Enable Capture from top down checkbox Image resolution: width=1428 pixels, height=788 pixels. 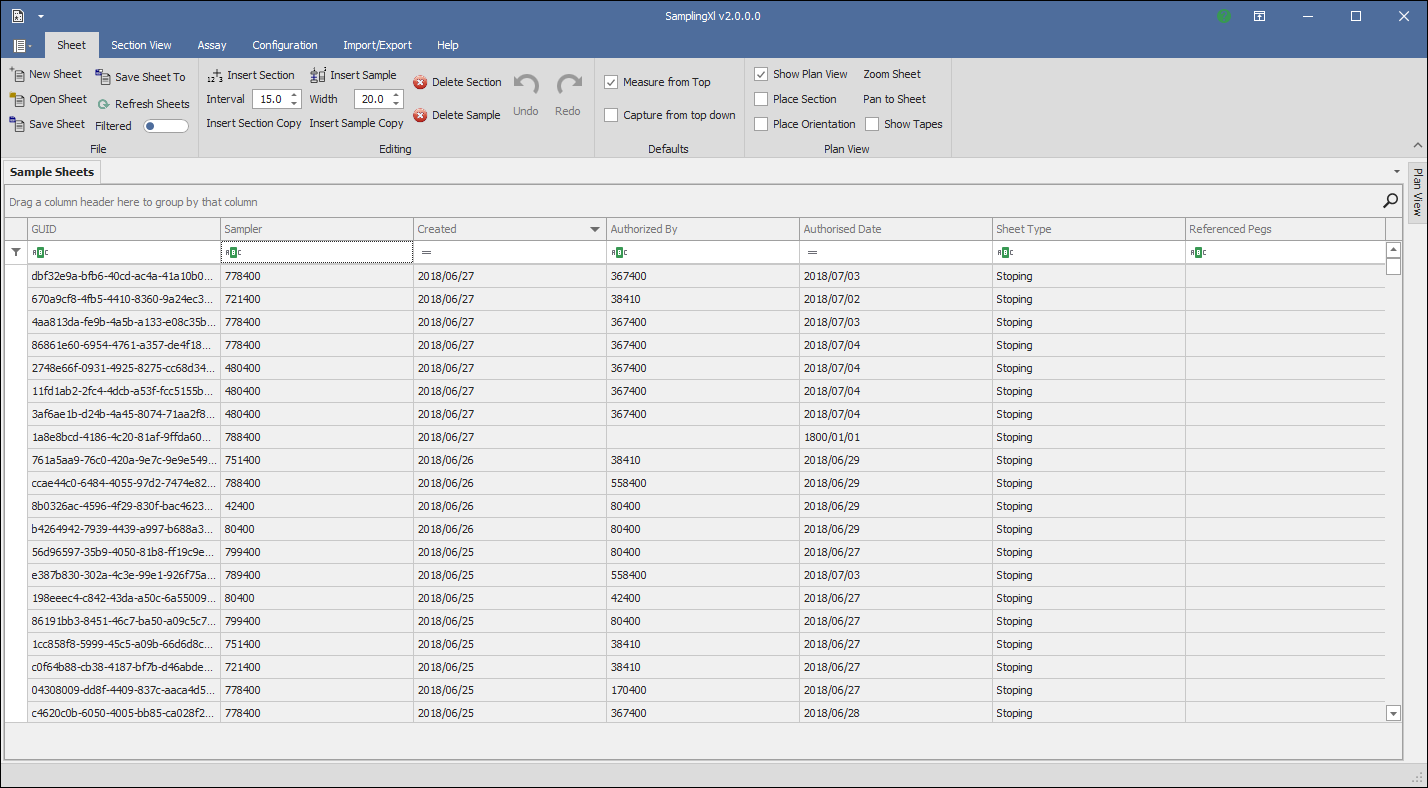click(x=611, y=115)
